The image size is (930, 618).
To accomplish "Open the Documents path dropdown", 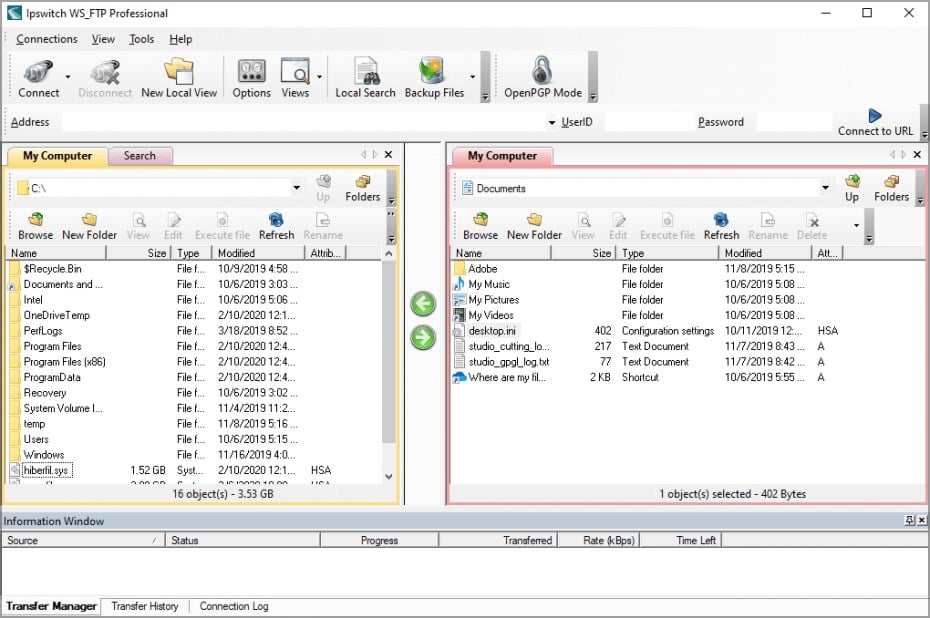I will pyautogui.click(x=825, y=188).
